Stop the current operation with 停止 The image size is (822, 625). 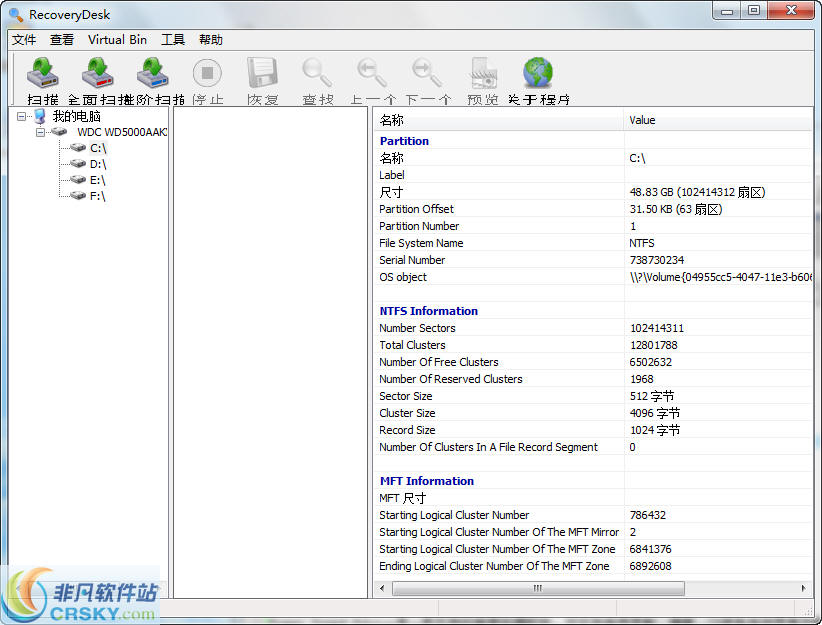(x=207, y=72)
